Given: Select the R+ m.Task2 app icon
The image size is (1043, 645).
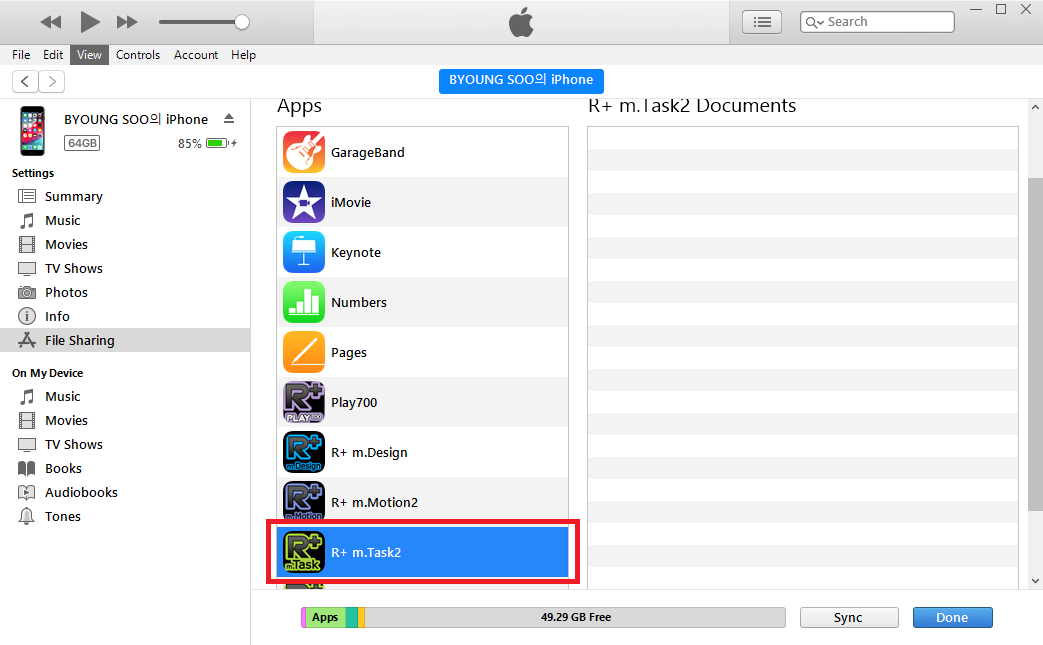Looking at the screenshot, I should point(304,552).
